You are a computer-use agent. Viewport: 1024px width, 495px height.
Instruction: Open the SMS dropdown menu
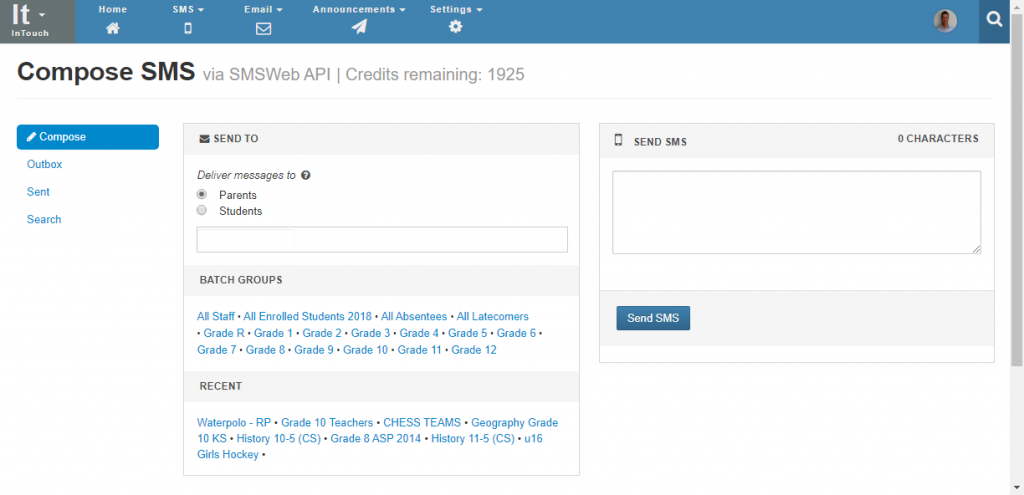[188, 10]
